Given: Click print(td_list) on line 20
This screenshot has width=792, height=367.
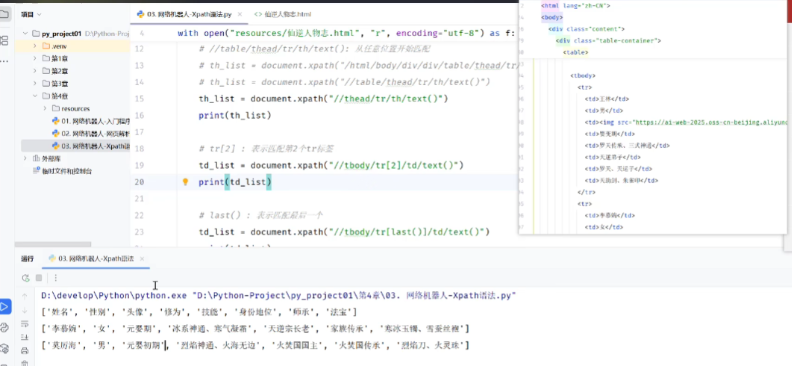Looking at the screenshot, I should [235, 182].
